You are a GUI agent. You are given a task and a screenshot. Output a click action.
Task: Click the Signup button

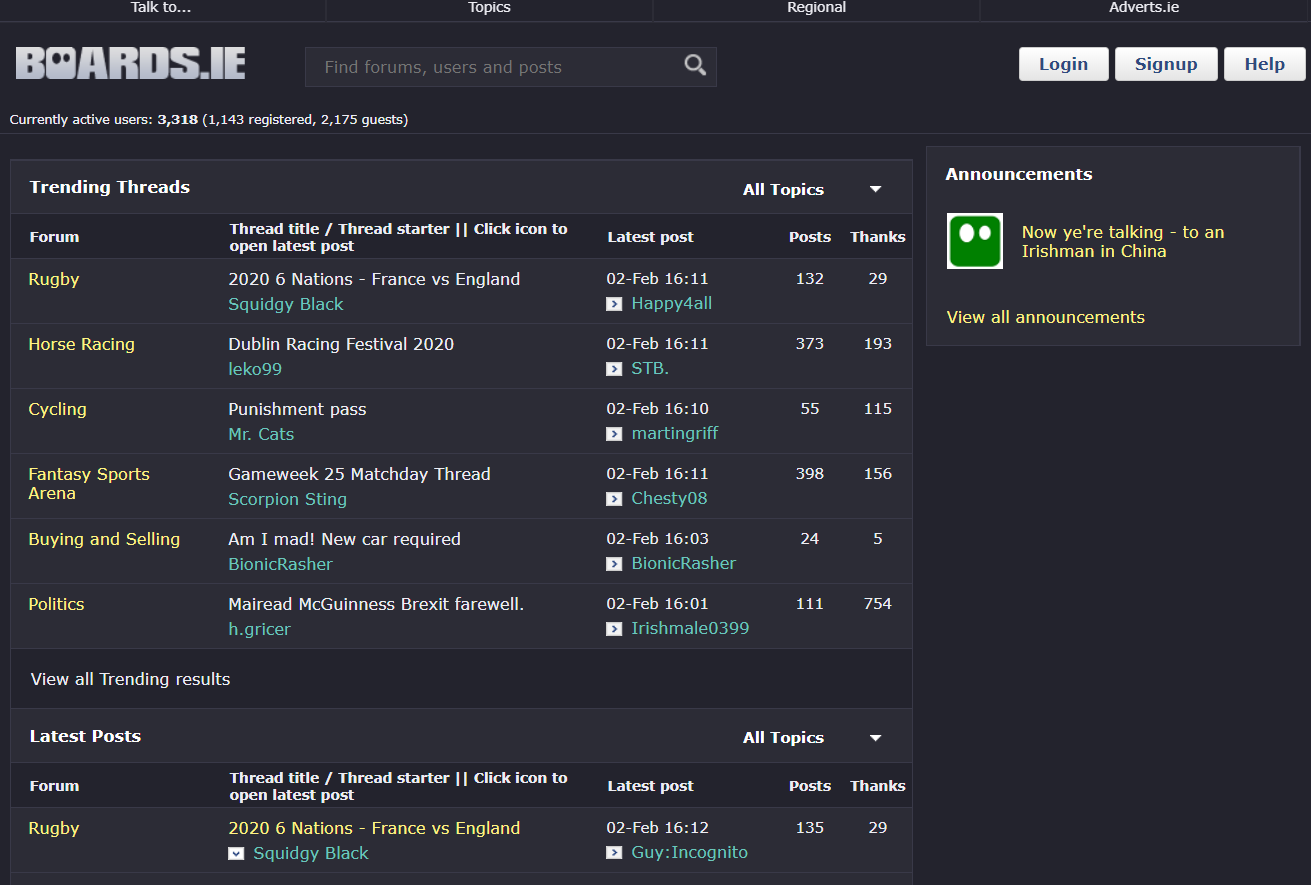point(1166,64)
